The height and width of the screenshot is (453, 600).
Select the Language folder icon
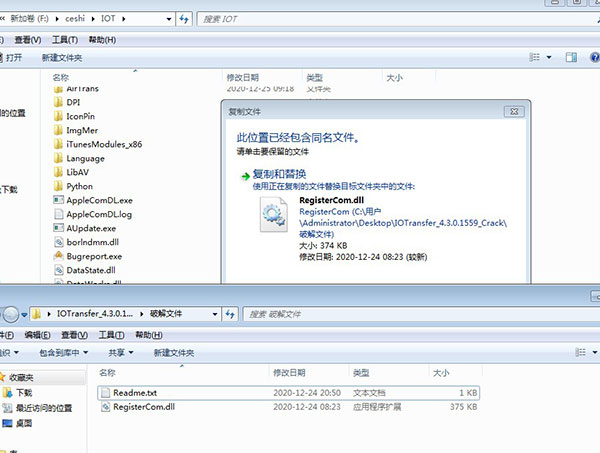58,158
